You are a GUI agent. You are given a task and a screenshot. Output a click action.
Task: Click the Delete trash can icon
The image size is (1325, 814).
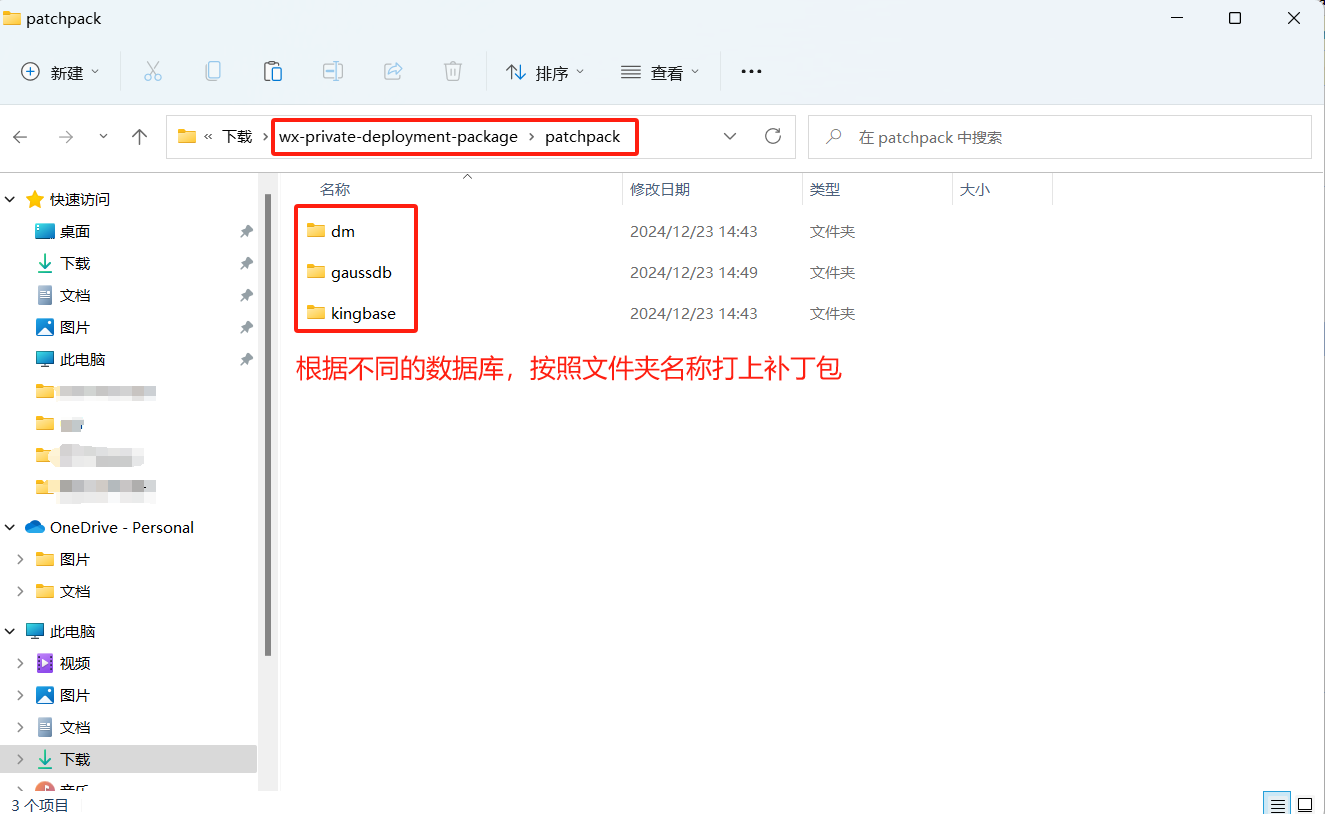pos(453,72)
